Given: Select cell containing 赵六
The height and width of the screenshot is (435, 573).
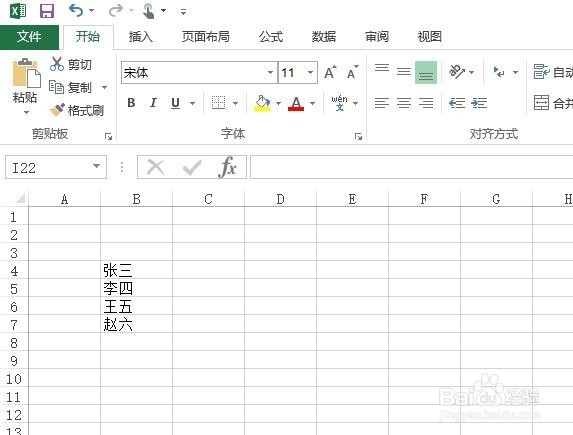Looking at the screenshot, I should coord(136,324).
